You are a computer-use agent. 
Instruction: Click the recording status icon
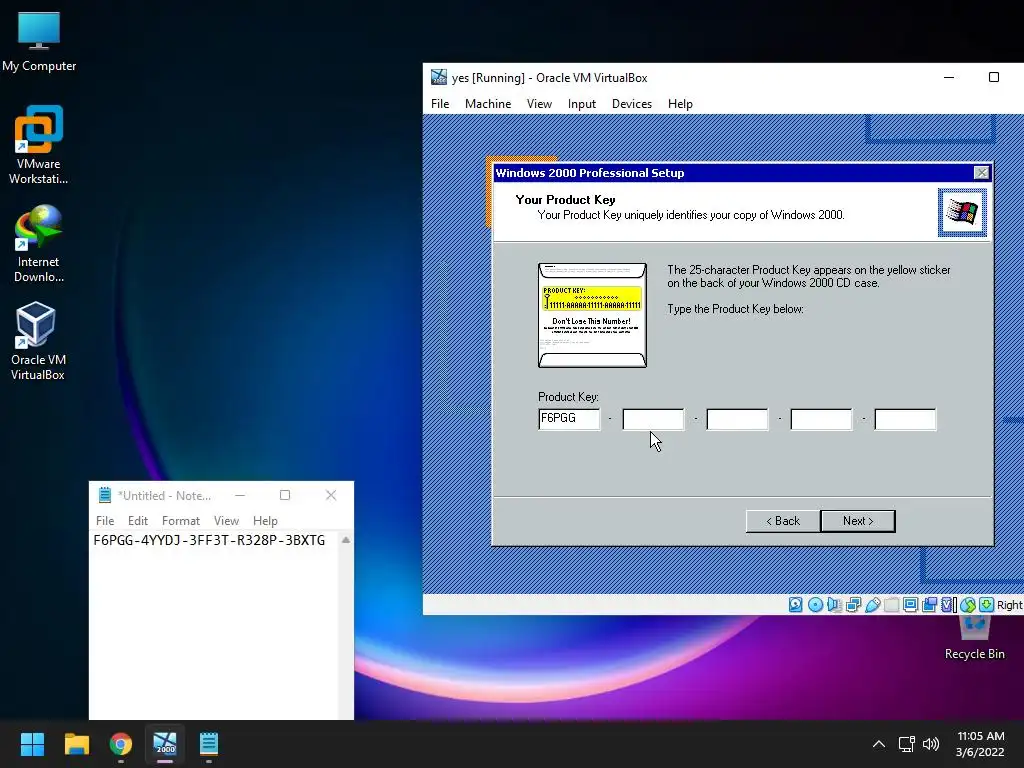click(929, 605)
